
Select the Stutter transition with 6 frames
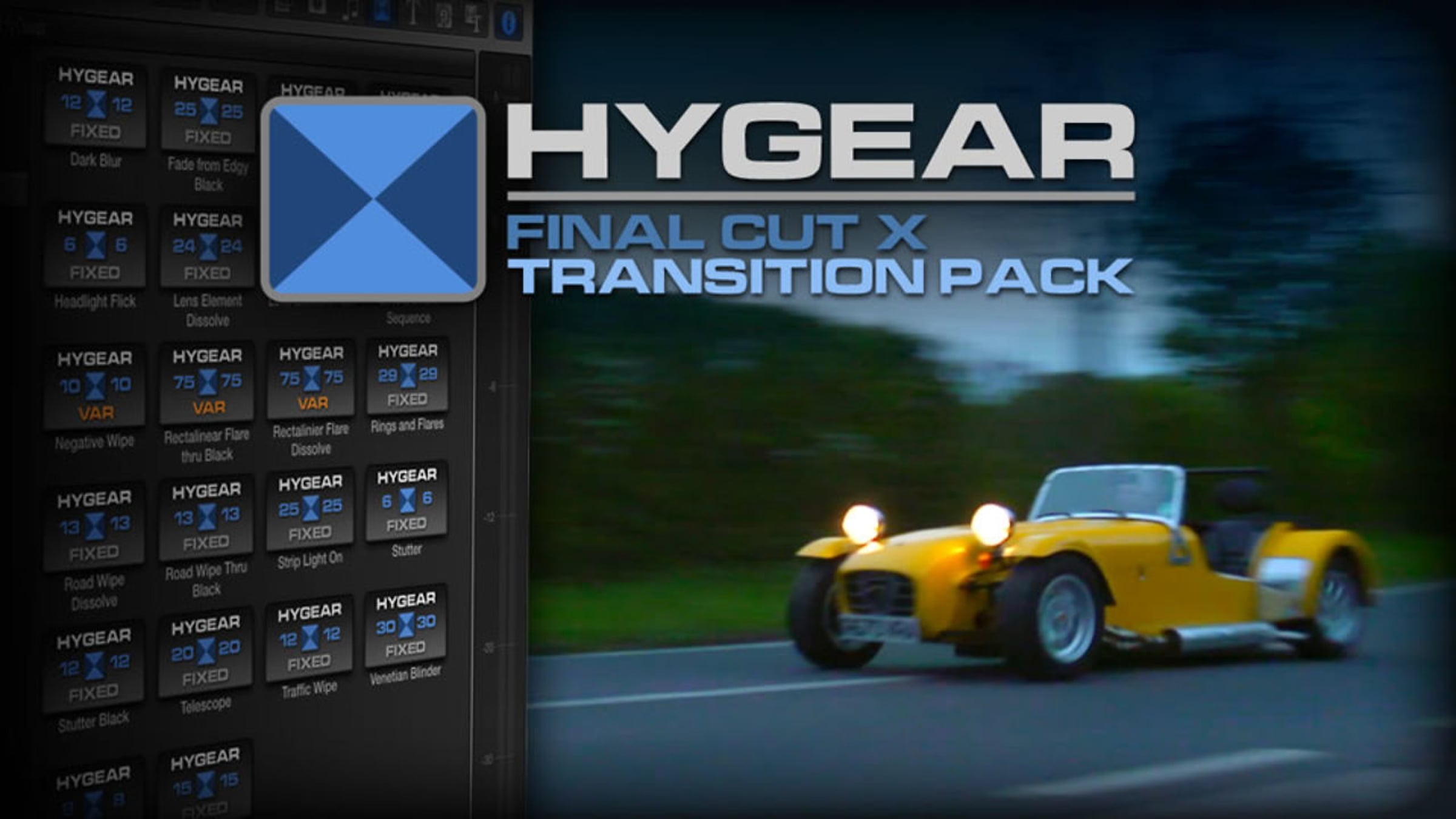pyautogui.click(x=406, y=501)
